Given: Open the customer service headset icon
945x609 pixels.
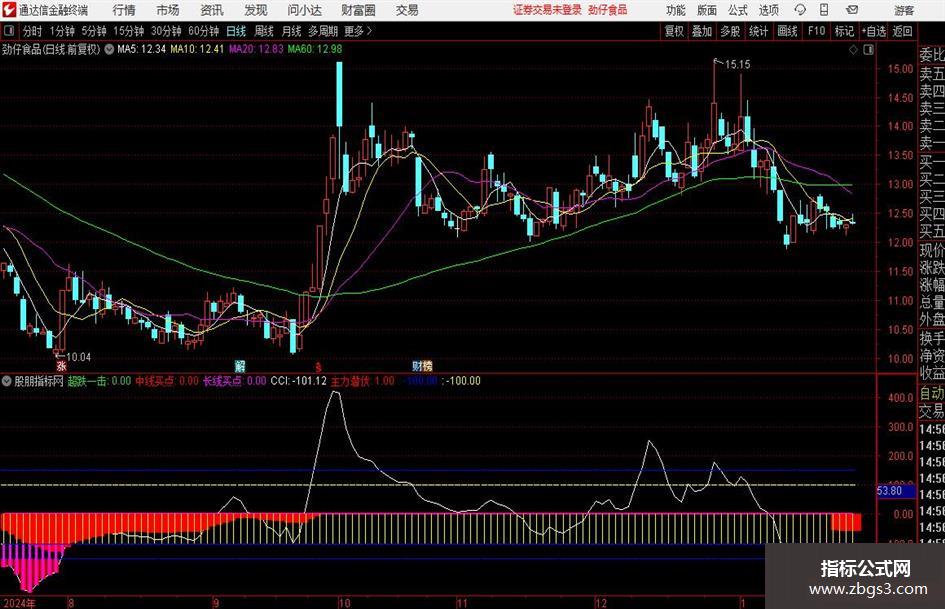Looking at the screenshot, I should [800, 10].
